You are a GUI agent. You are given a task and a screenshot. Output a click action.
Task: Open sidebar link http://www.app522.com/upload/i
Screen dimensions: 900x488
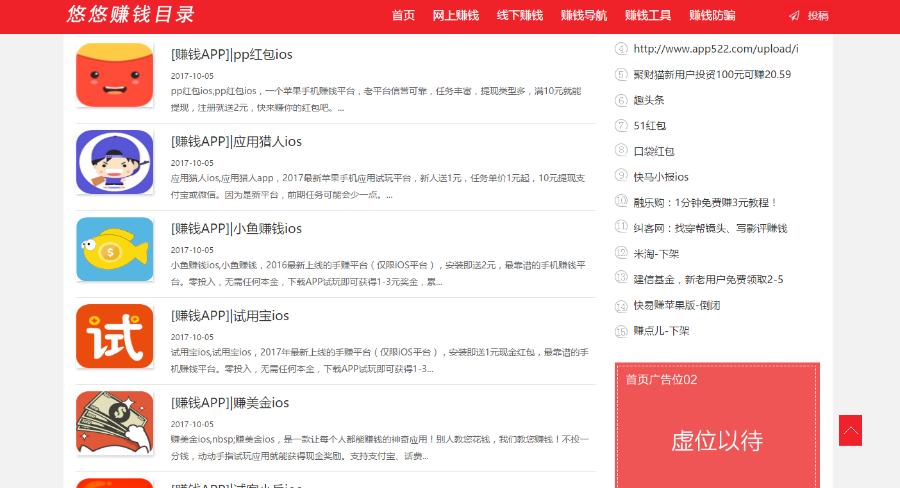(716, 49)
